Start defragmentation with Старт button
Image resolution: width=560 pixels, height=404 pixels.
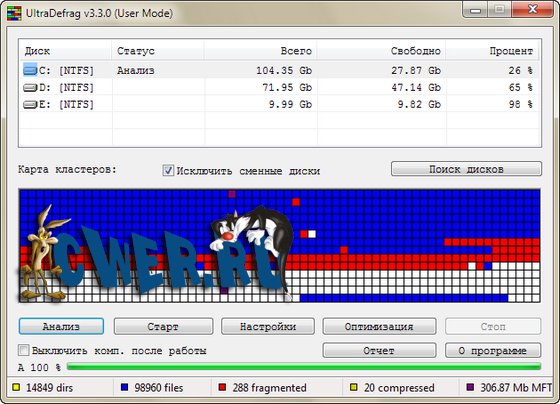[163, 326]
